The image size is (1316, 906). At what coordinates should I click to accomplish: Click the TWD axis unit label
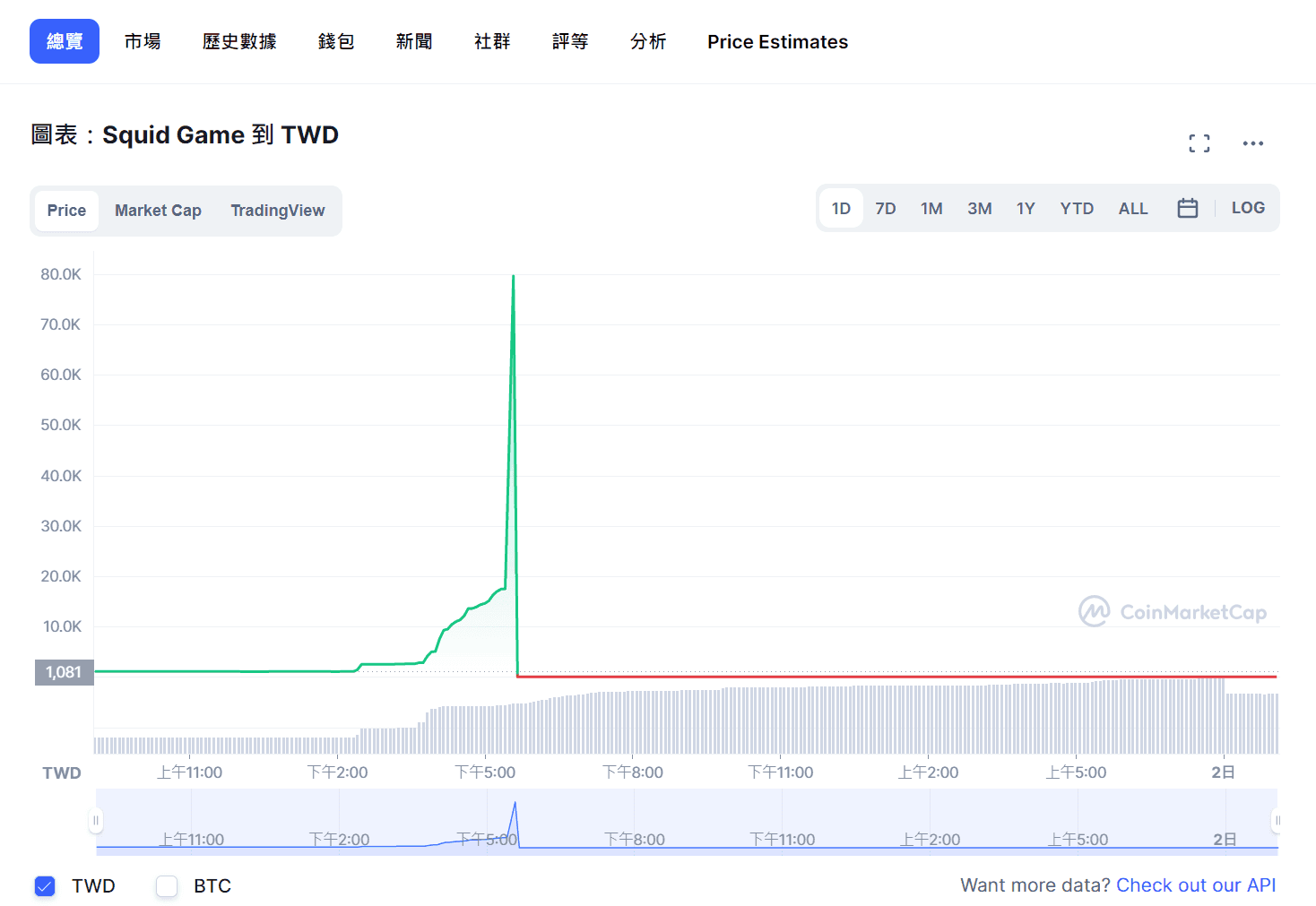pyautogui.click(x=62, y=772)
